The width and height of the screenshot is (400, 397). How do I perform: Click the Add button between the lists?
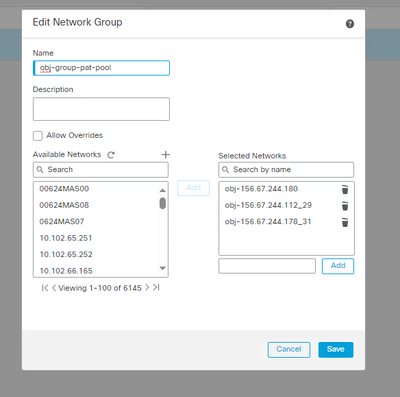(193, 188)
